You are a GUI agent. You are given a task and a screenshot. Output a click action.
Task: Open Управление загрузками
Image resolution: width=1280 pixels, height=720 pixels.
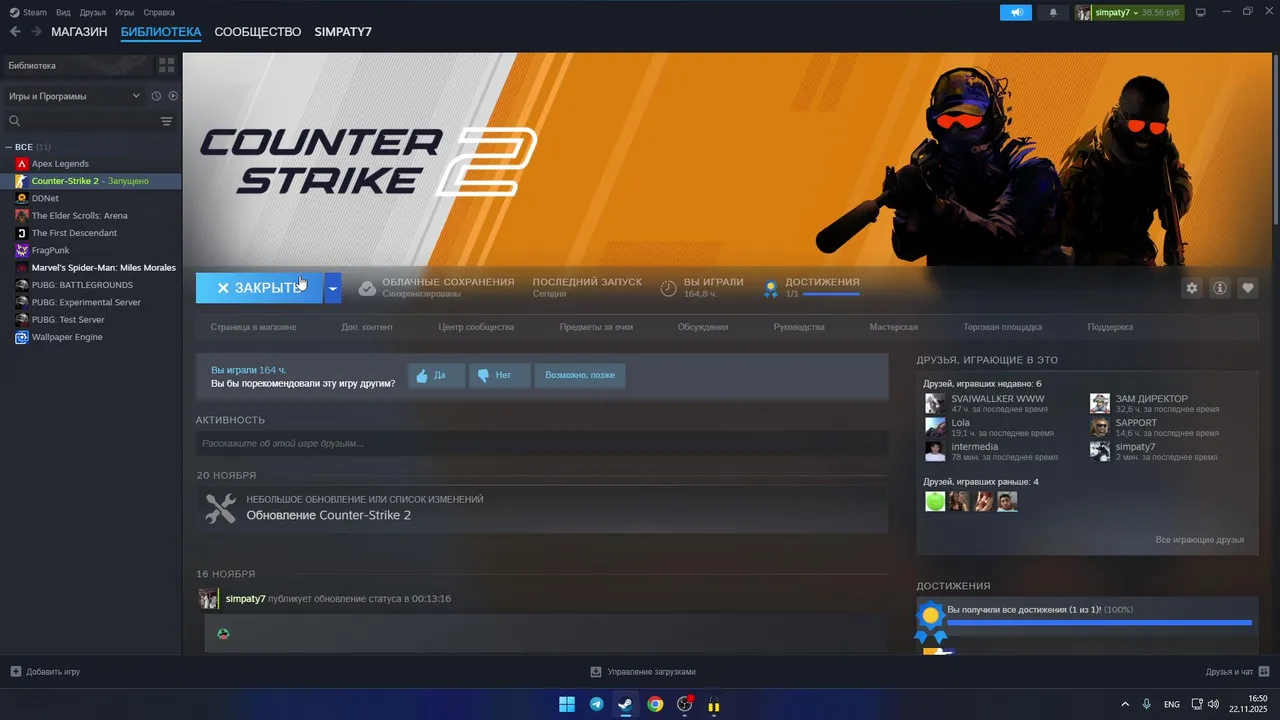[642, 672]
